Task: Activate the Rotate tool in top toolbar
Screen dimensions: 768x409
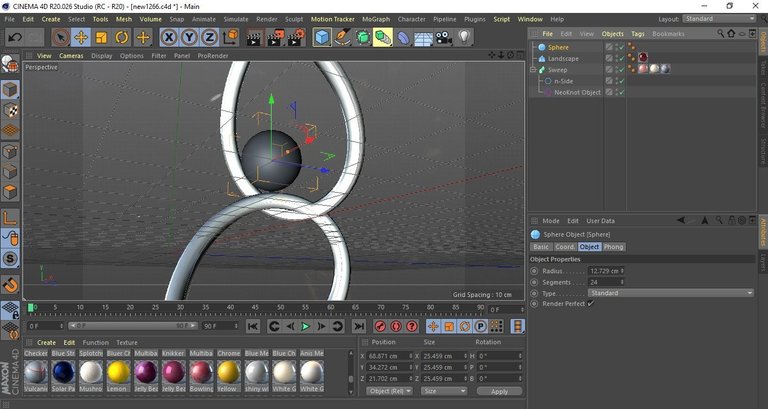Action: click(121, 37)
